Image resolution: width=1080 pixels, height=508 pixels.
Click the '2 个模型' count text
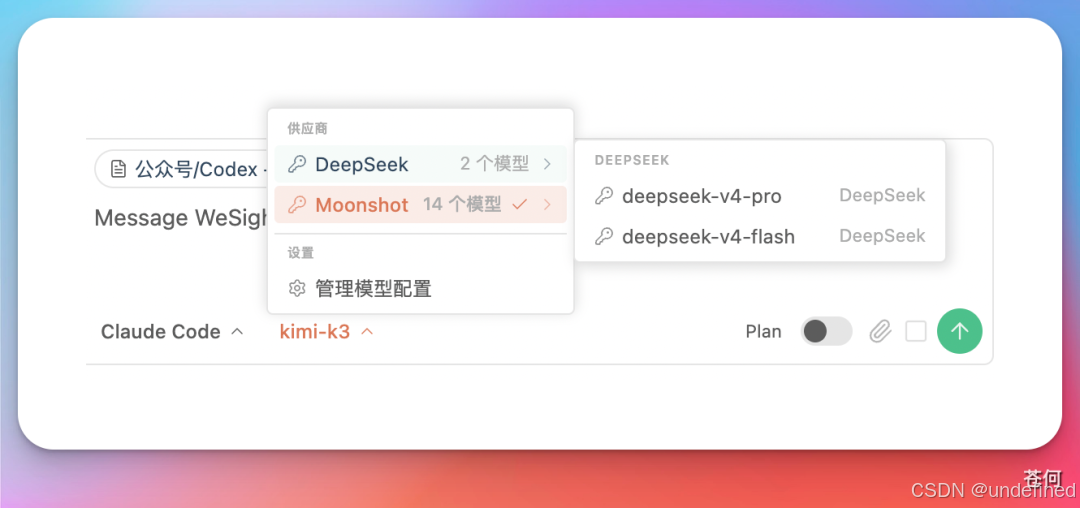pos(495,164)
